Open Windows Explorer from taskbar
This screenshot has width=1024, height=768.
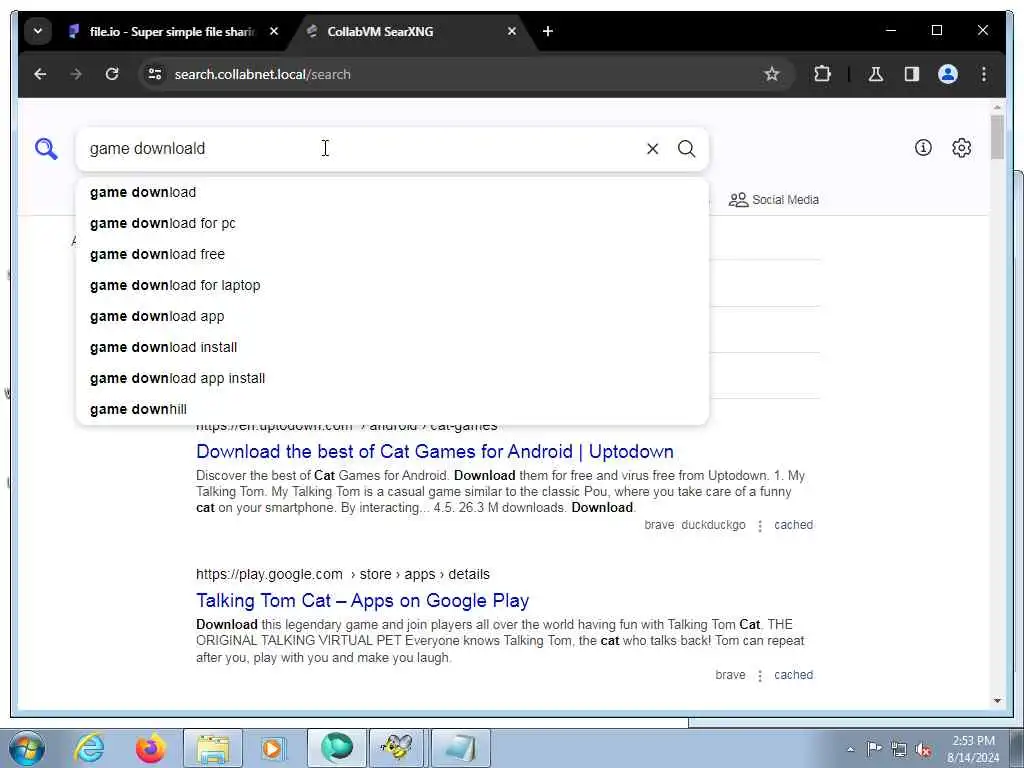coord(213,748)
